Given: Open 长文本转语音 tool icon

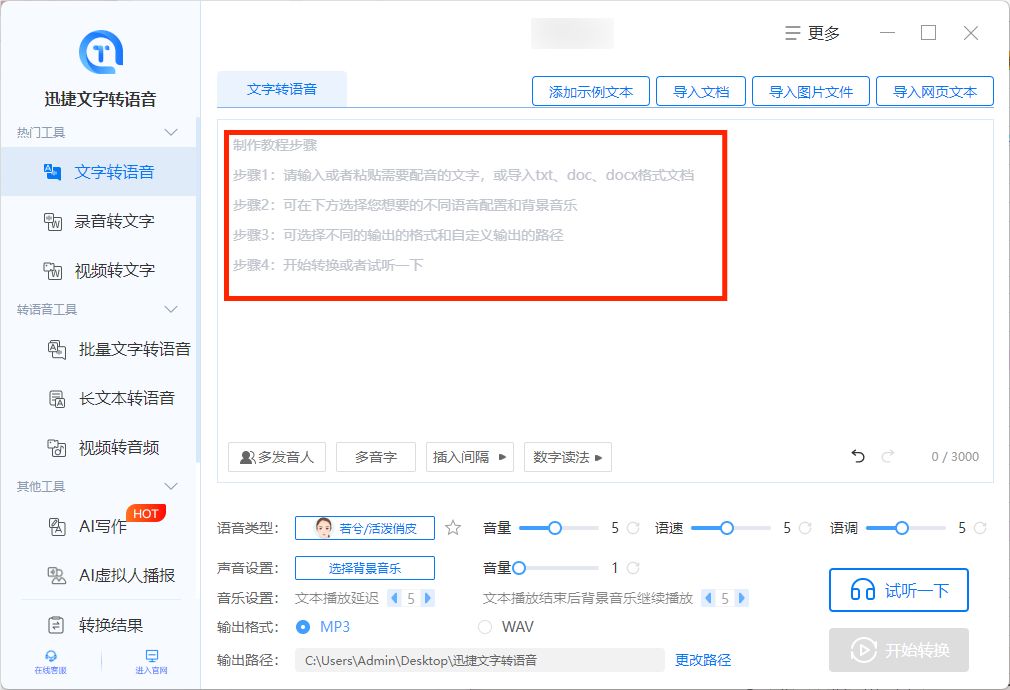Looking at the screenshot, I should 57,399.
